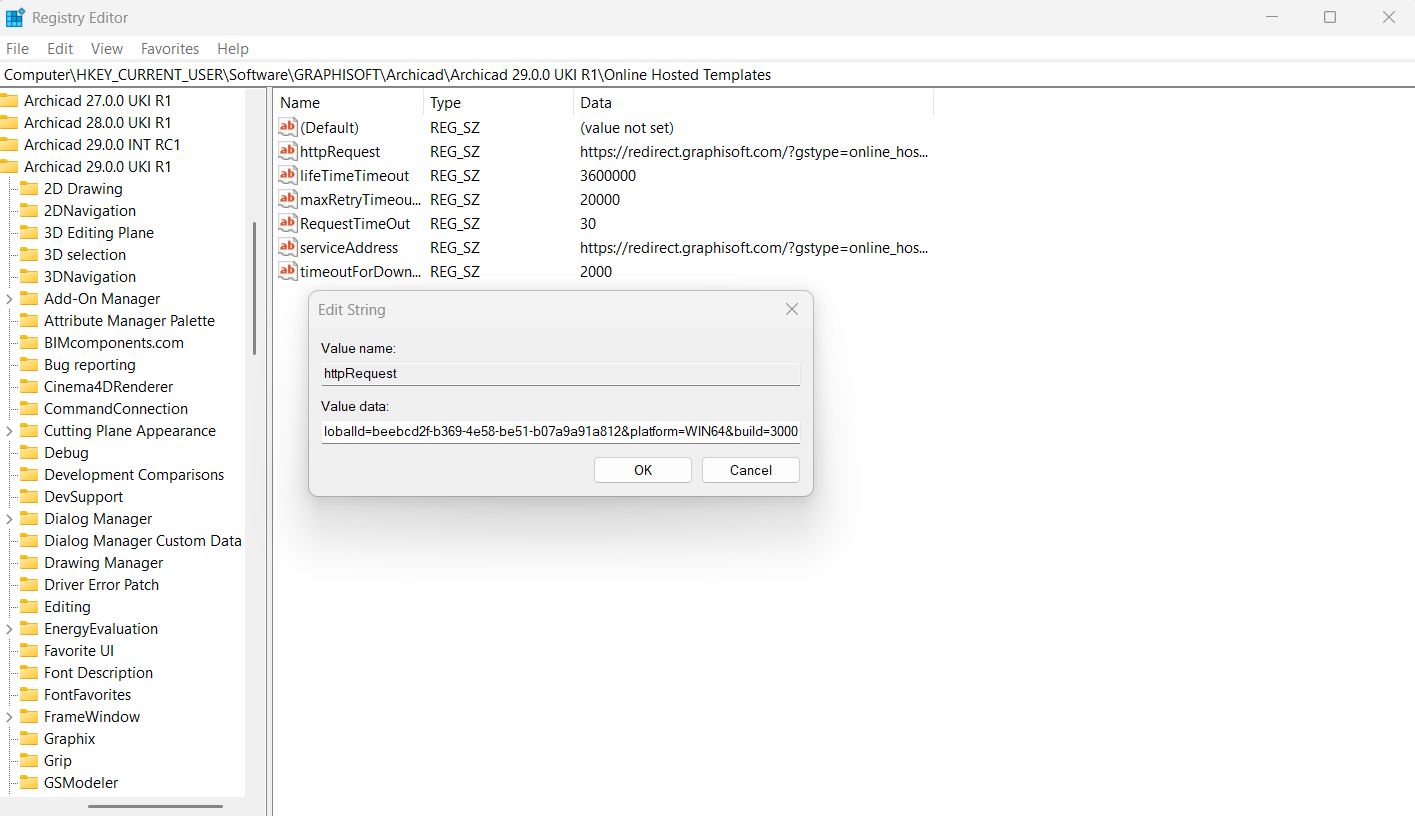
Task: Expand the FrameWindow key
Action: click(x=9, y=716)
